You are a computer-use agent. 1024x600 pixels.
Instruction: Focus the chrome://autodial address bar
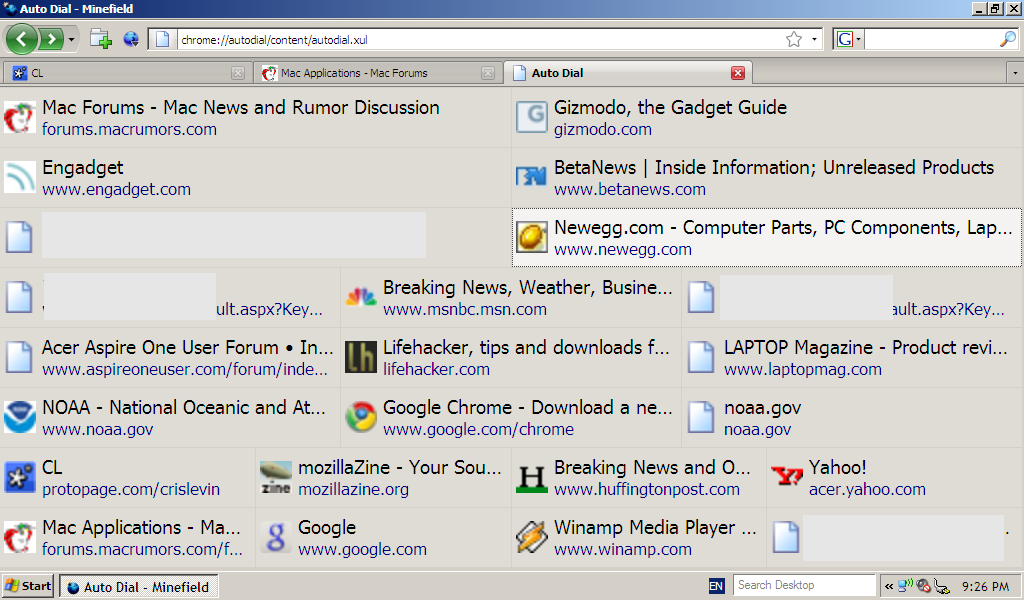479,40
